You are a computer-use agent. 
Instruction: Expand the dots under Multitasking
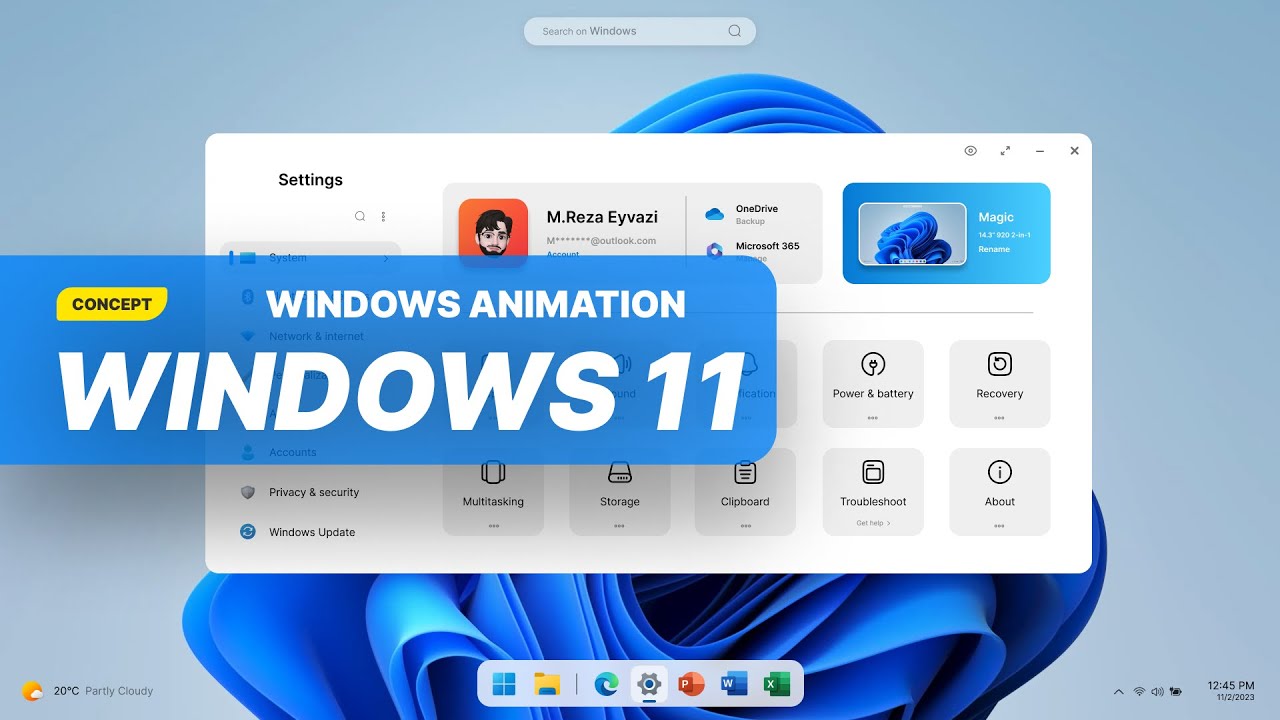click(493, 526)
